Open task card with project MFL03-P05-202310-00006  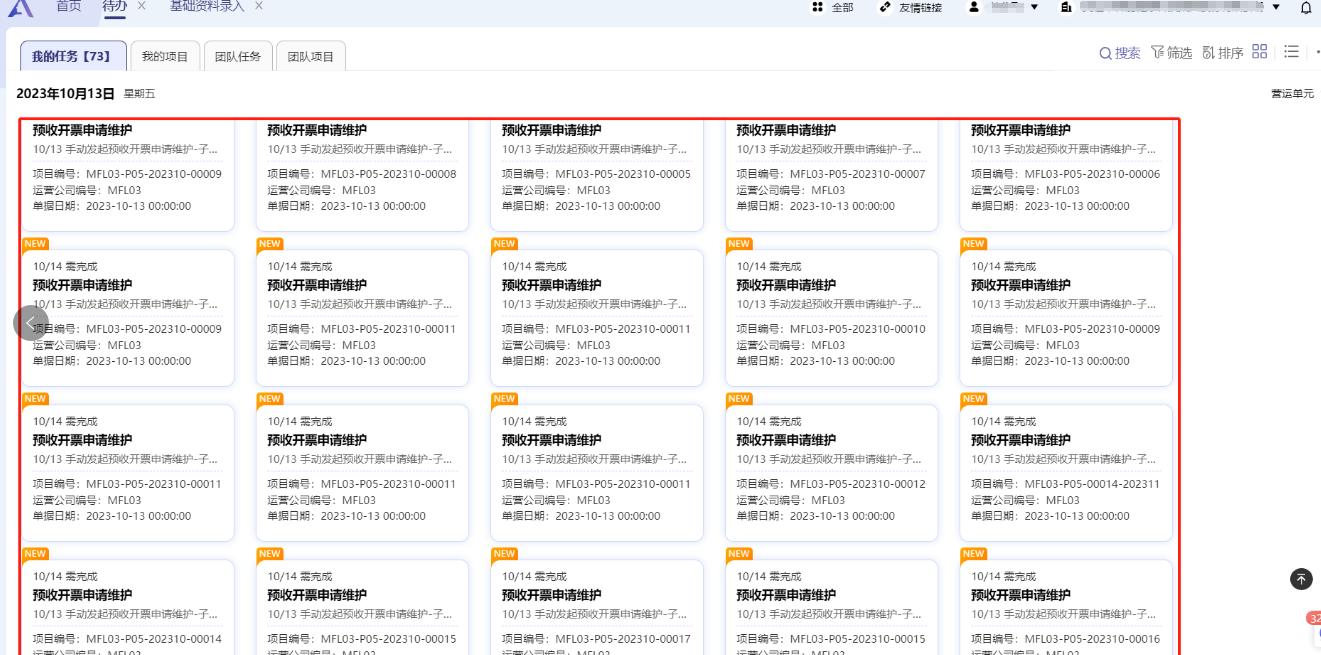(1066, 175)
